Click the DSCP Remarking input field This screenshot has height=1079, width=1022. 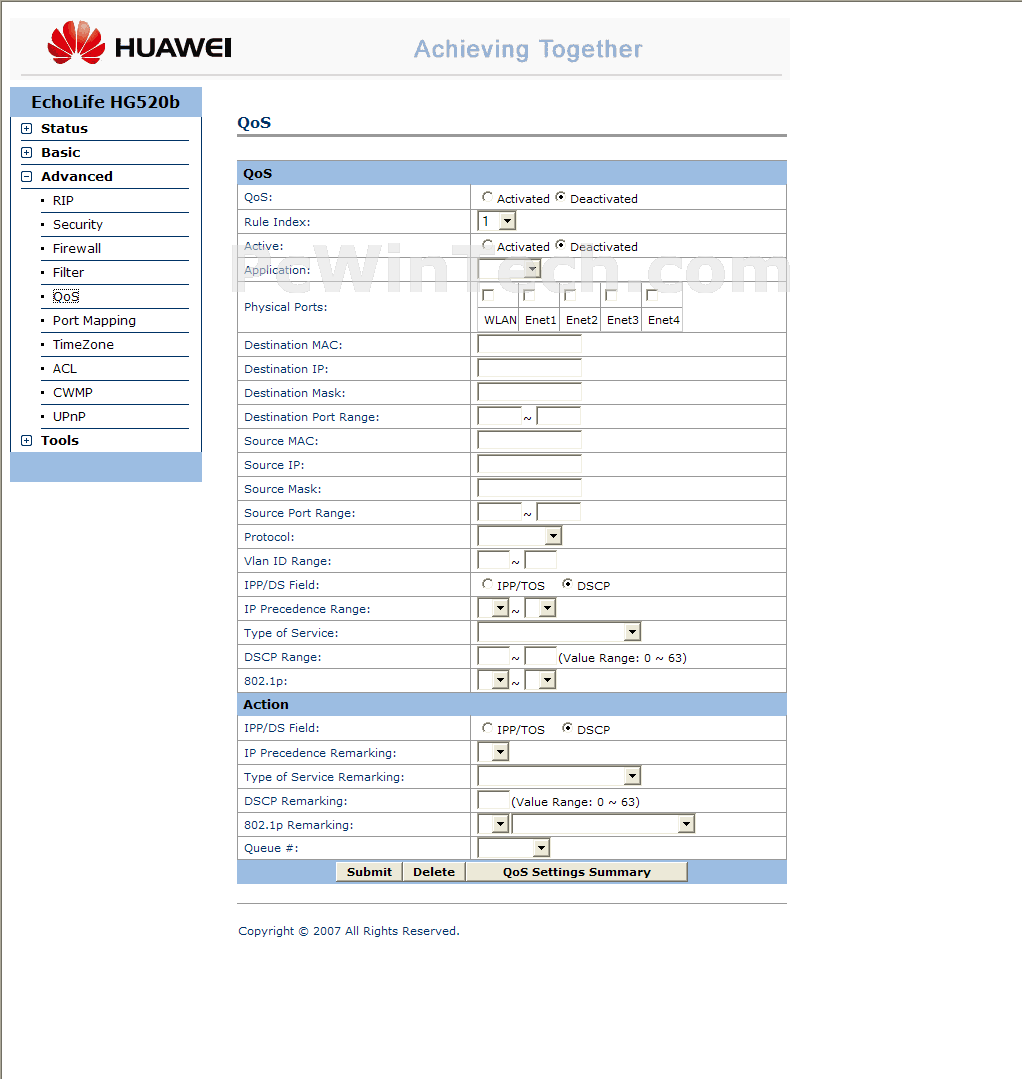(493, 800)
